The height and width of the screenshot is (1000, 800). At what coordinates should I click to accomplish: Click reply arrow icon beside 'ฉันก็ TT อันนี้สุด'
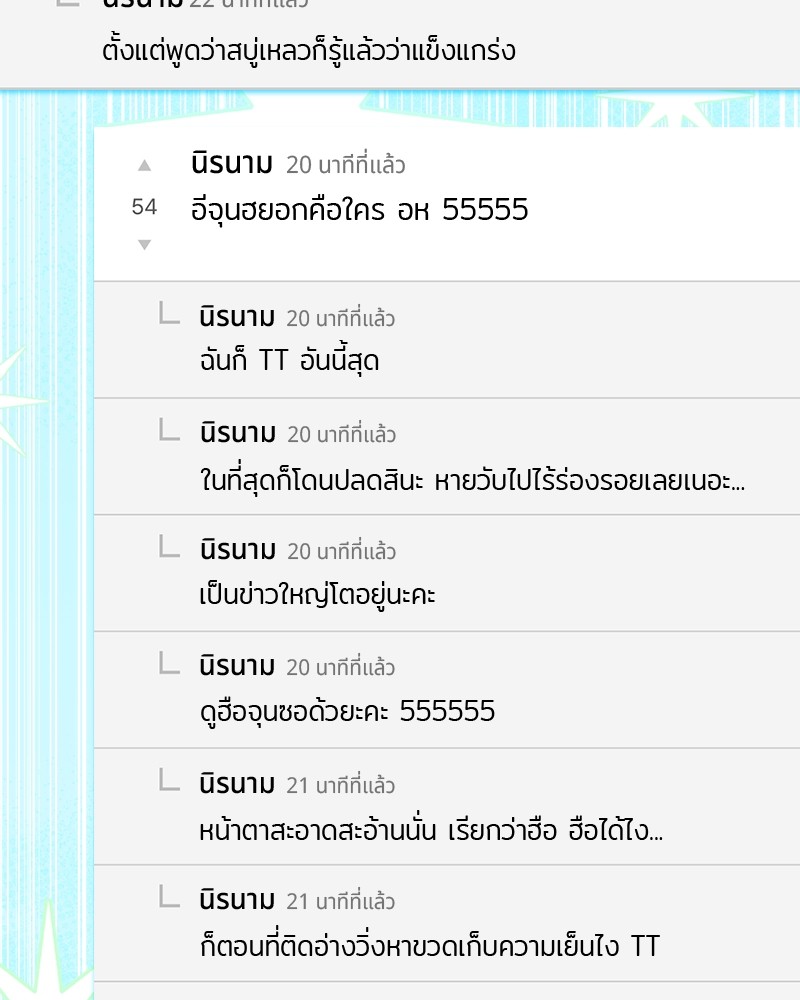pyautogui.click(x=169, y=313)
